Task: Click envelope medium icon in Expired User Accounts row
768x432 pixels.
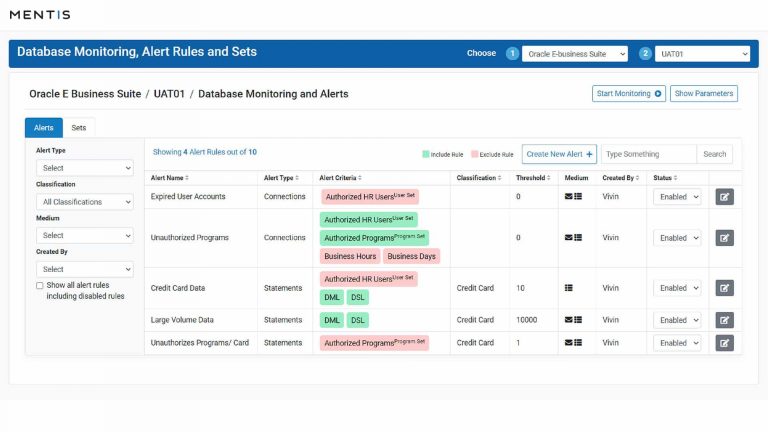Action: pos(569,197)
